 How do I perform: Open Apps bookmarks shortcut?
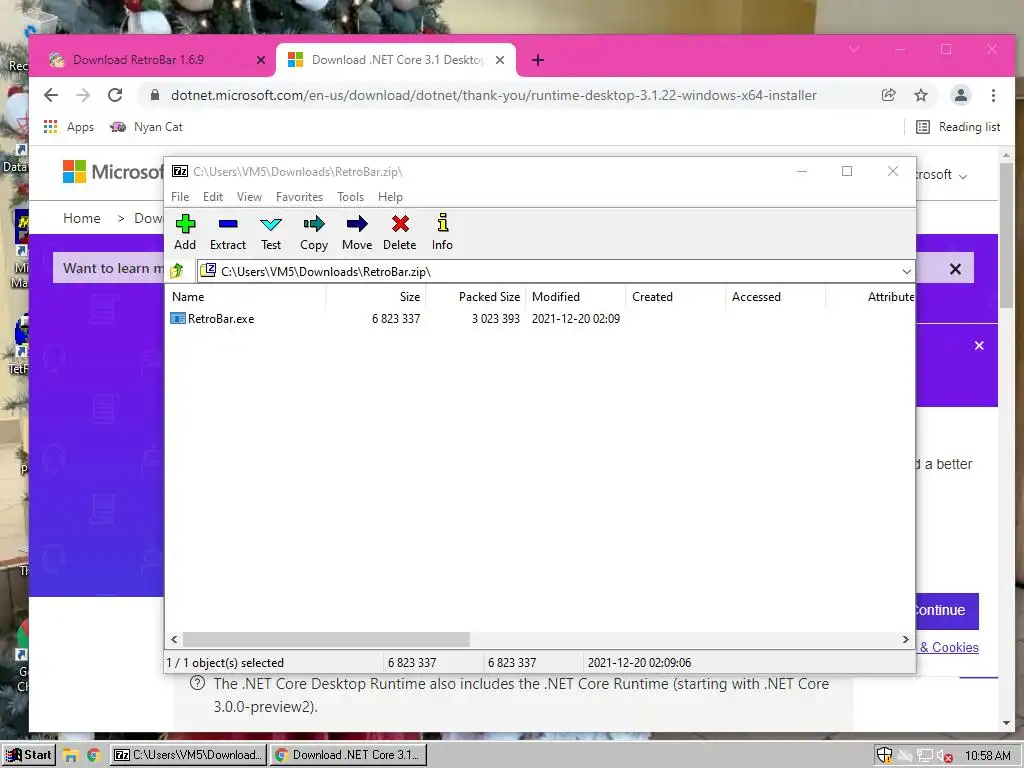pos(69,127)
